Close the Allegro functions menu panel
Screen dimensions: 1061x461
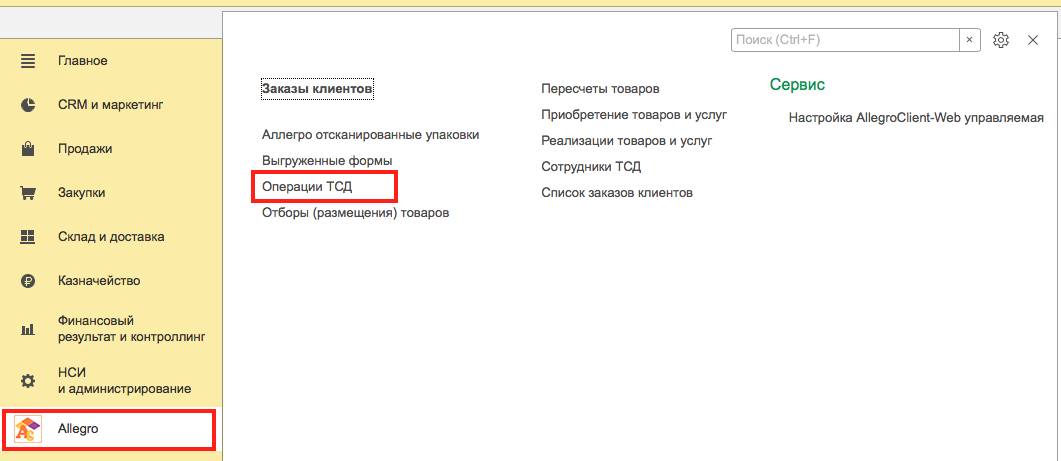click(x=1033, y=40)
